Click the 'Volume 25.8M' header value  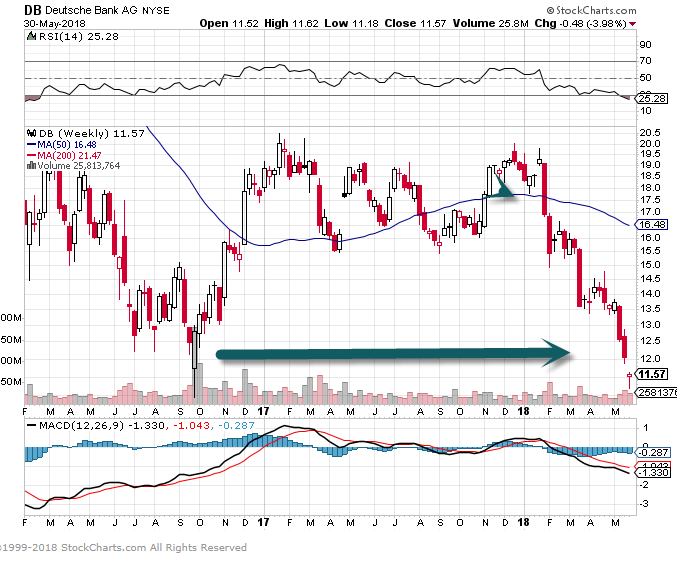pyautogui.click(x=490, y=23)
